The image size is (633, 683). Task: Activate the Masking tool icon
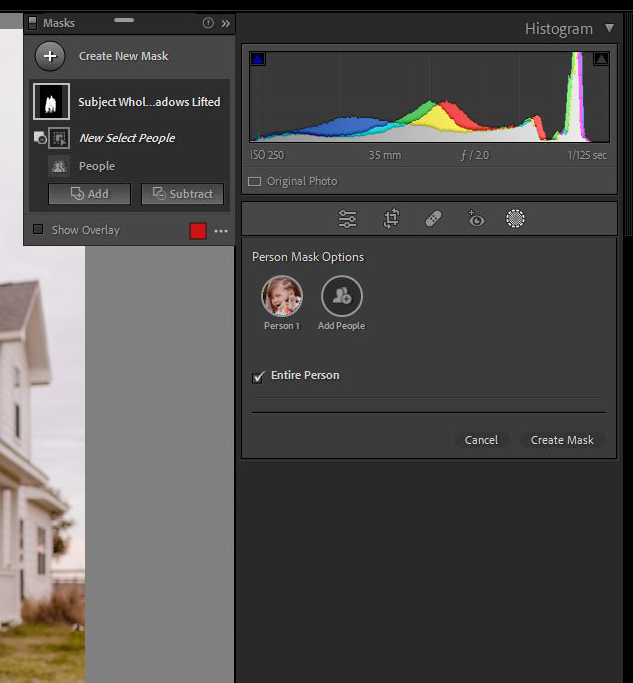515,219
